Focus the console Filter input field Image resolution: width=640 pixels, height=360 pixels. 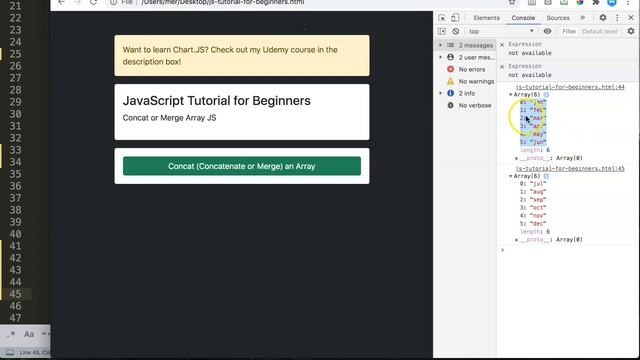pos(569,31)
